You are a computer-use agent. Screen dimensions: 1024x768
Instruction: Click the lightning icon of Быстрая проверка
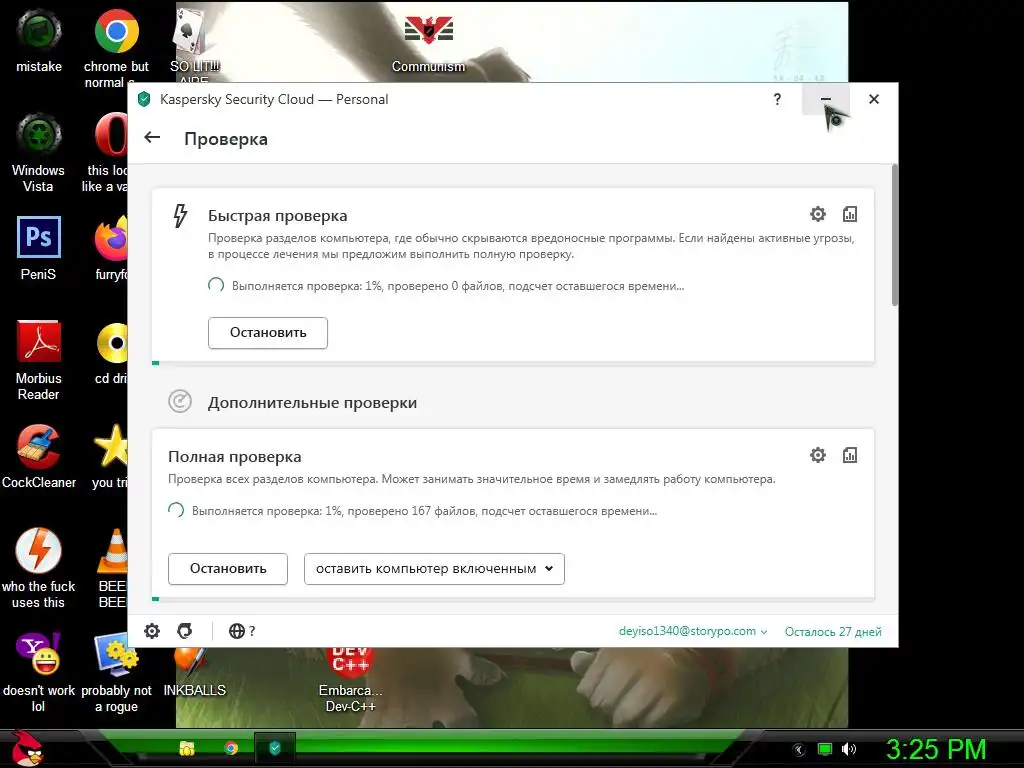180,216
